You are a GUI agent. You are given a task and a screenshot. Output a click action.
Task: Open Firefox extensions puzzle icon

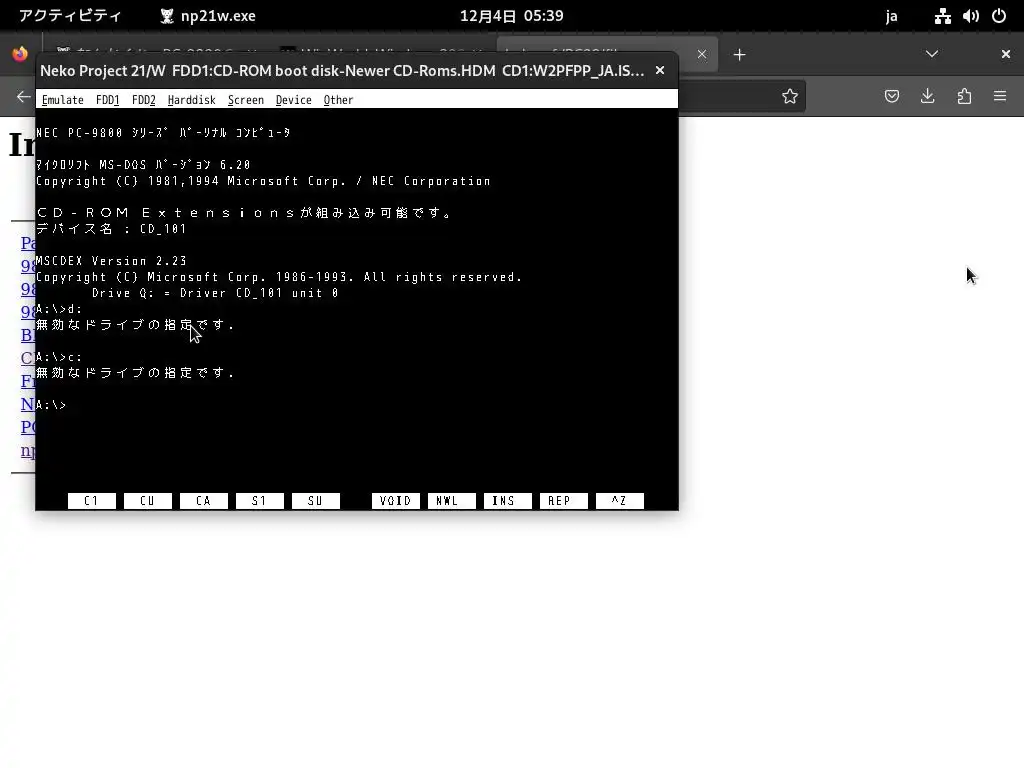965,97
